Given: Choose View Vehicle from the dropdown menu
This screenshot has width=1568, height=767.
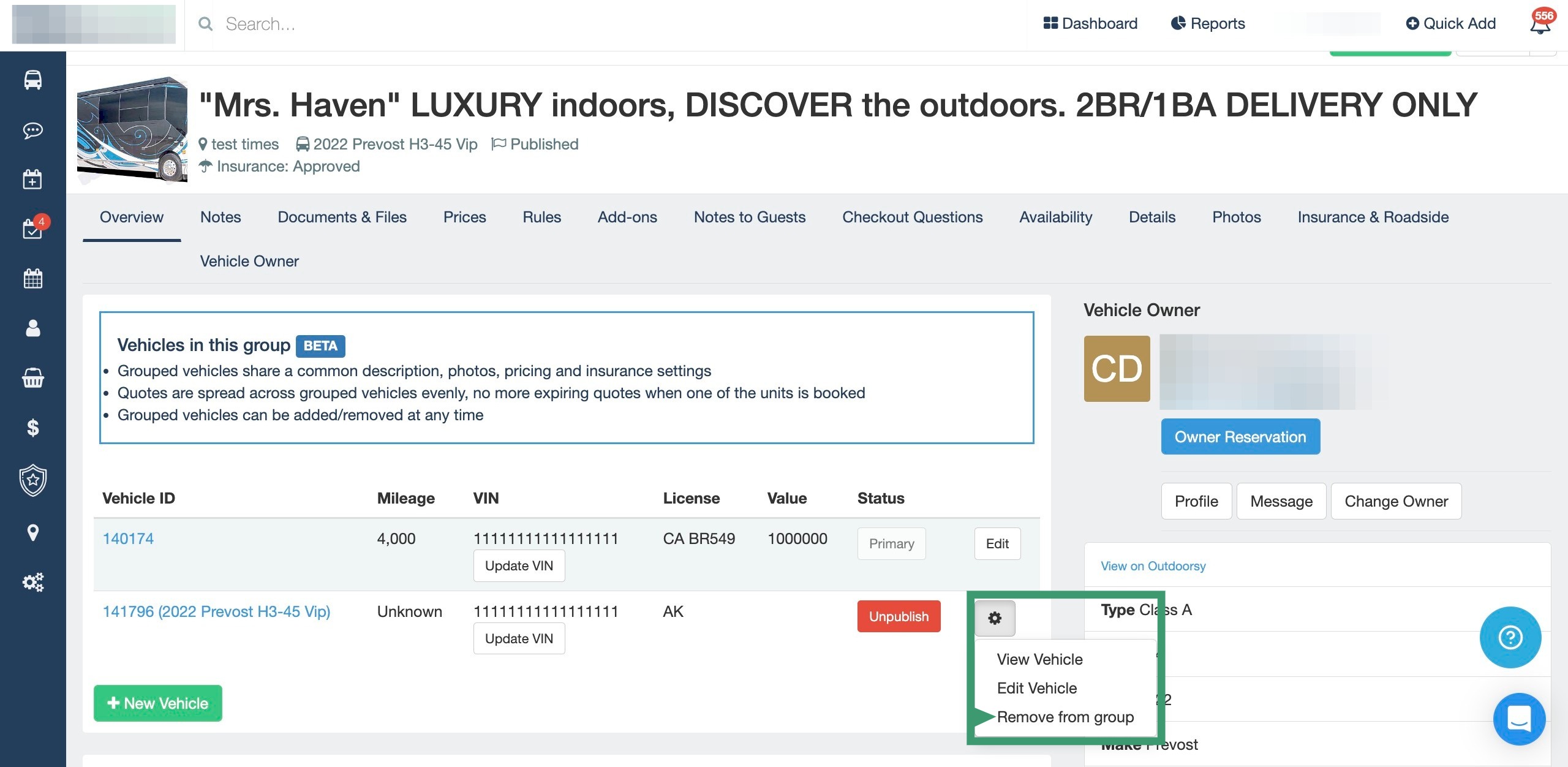Looking at the screenshot, I should [x=1039, y=659].
